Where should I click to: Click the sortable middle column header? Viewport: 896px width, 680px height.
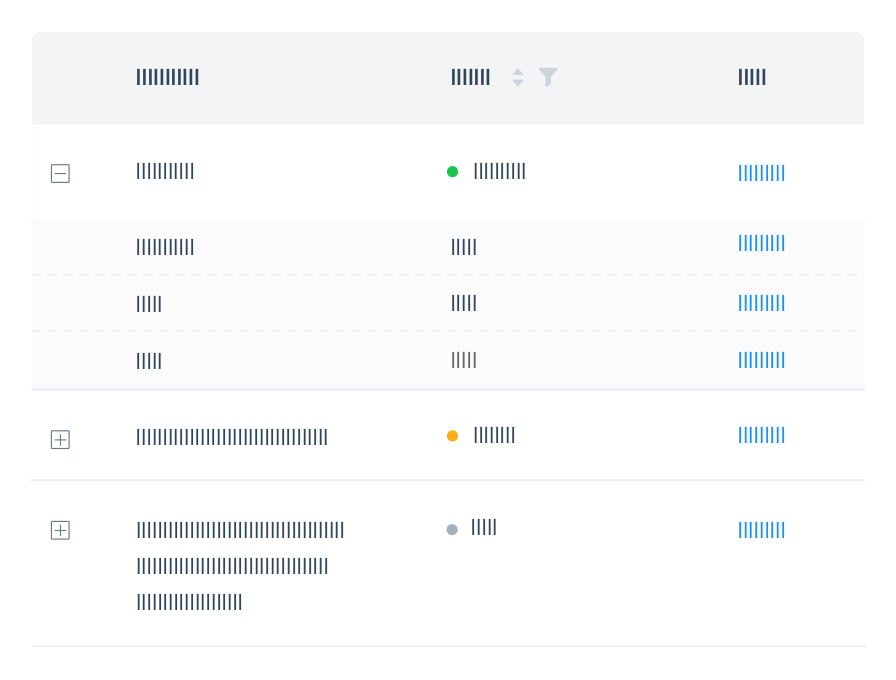coord(470,77)
